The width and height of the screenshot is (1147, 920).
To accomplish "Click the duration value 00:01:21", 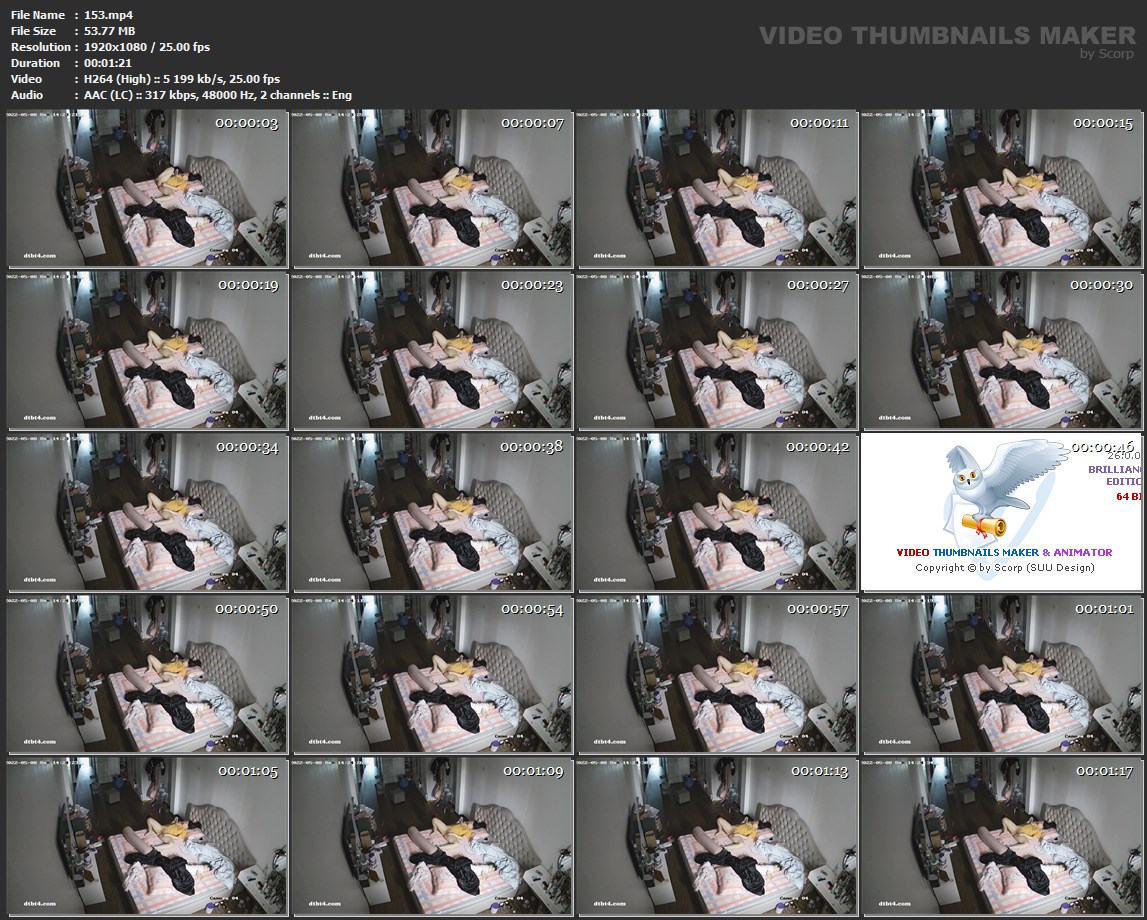I will 108,63.
